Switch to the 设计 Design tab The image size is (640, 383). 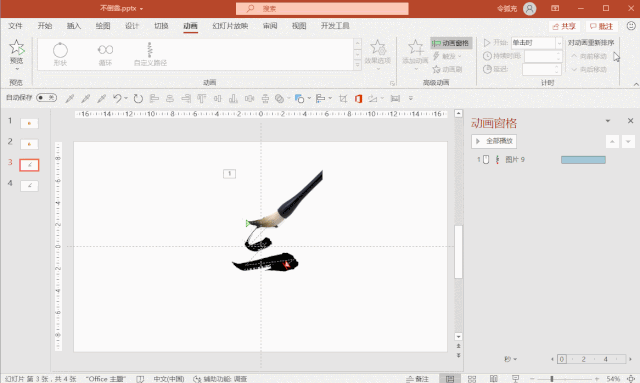pos(132,26)
